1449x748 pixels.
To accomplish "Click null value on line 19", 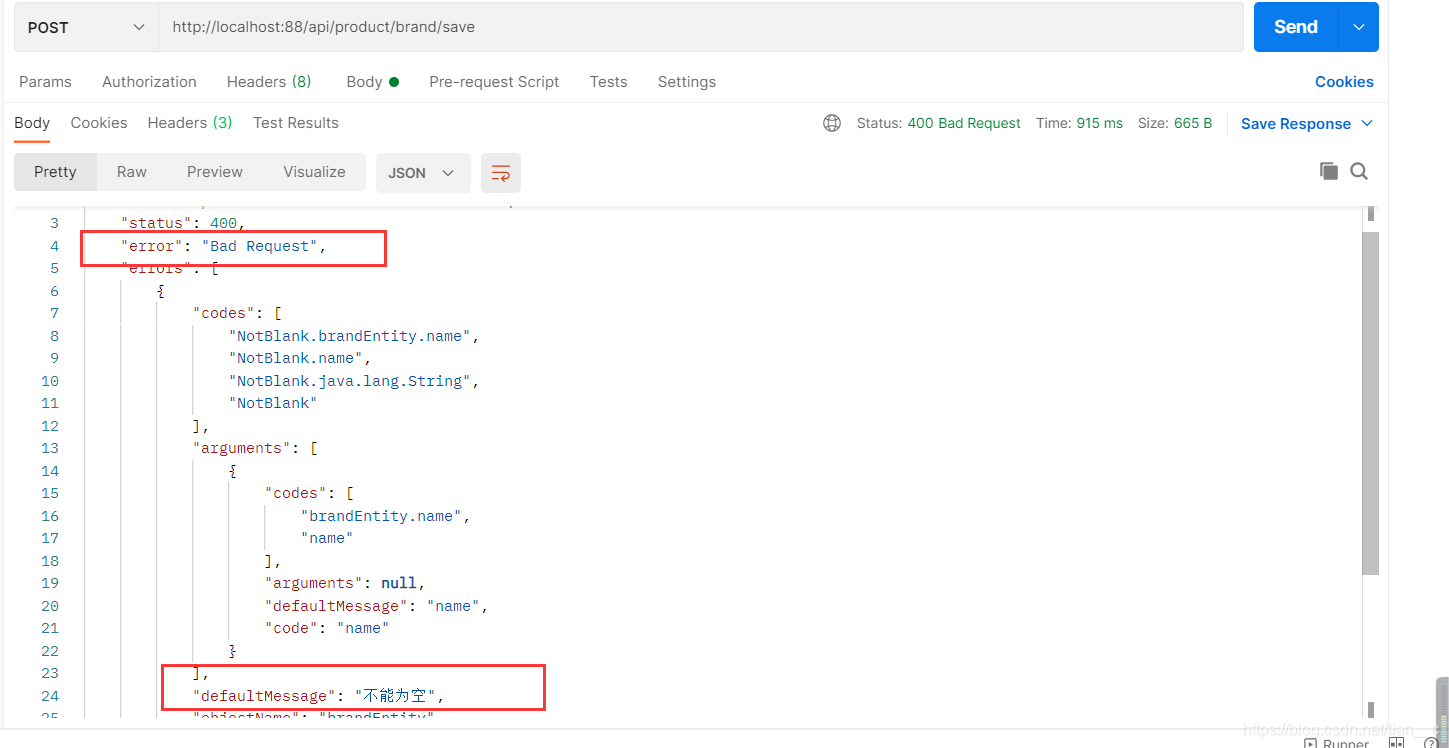I will coord(399,583).
